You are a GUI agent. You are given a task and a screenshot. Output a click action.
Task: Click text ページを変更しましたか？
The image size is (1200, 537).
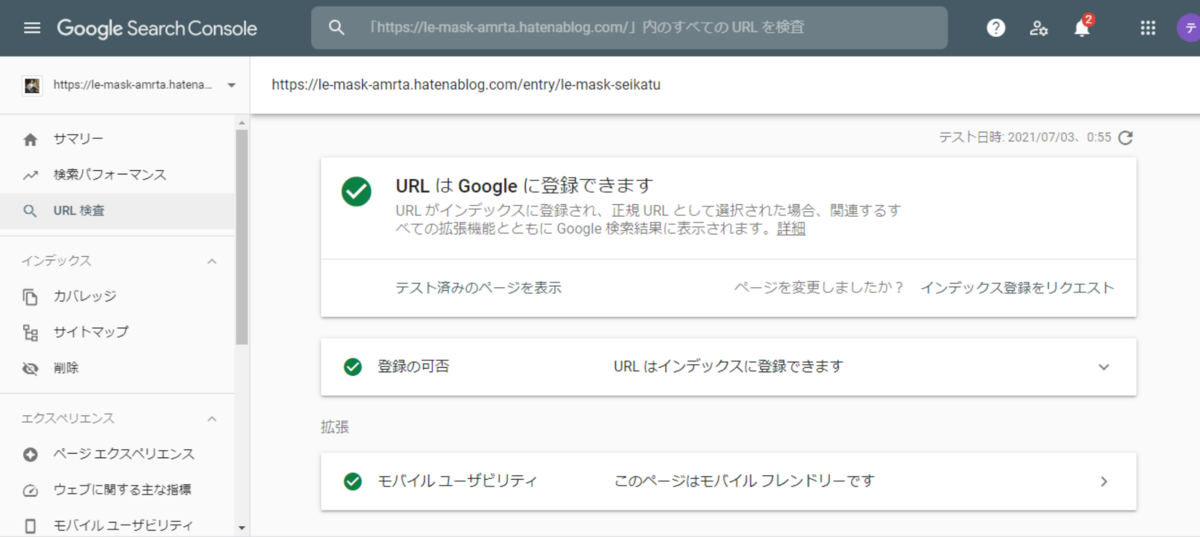pos(820,288)
